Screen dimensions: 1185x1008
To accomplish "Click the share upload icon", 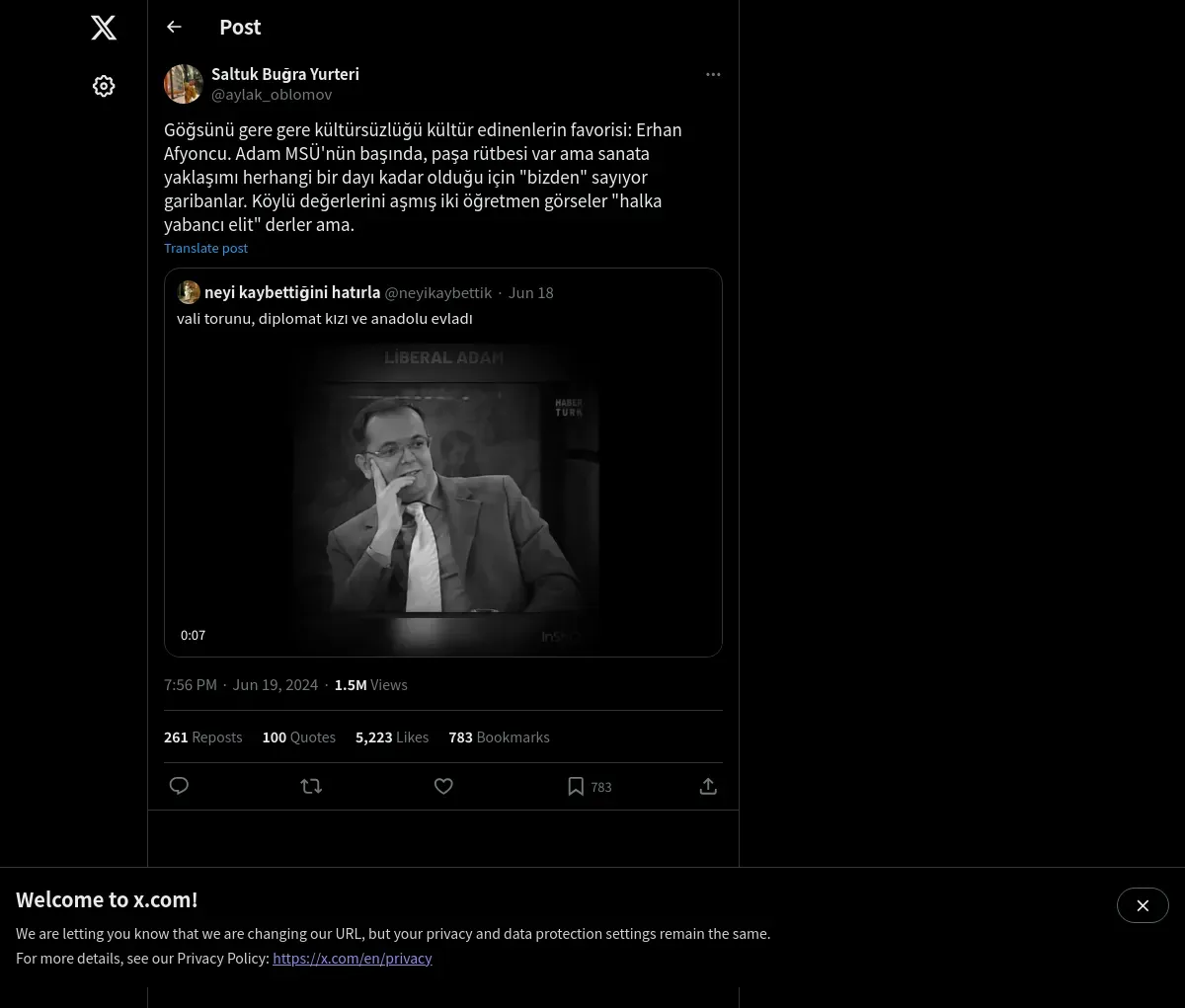I will pos(708,786).
